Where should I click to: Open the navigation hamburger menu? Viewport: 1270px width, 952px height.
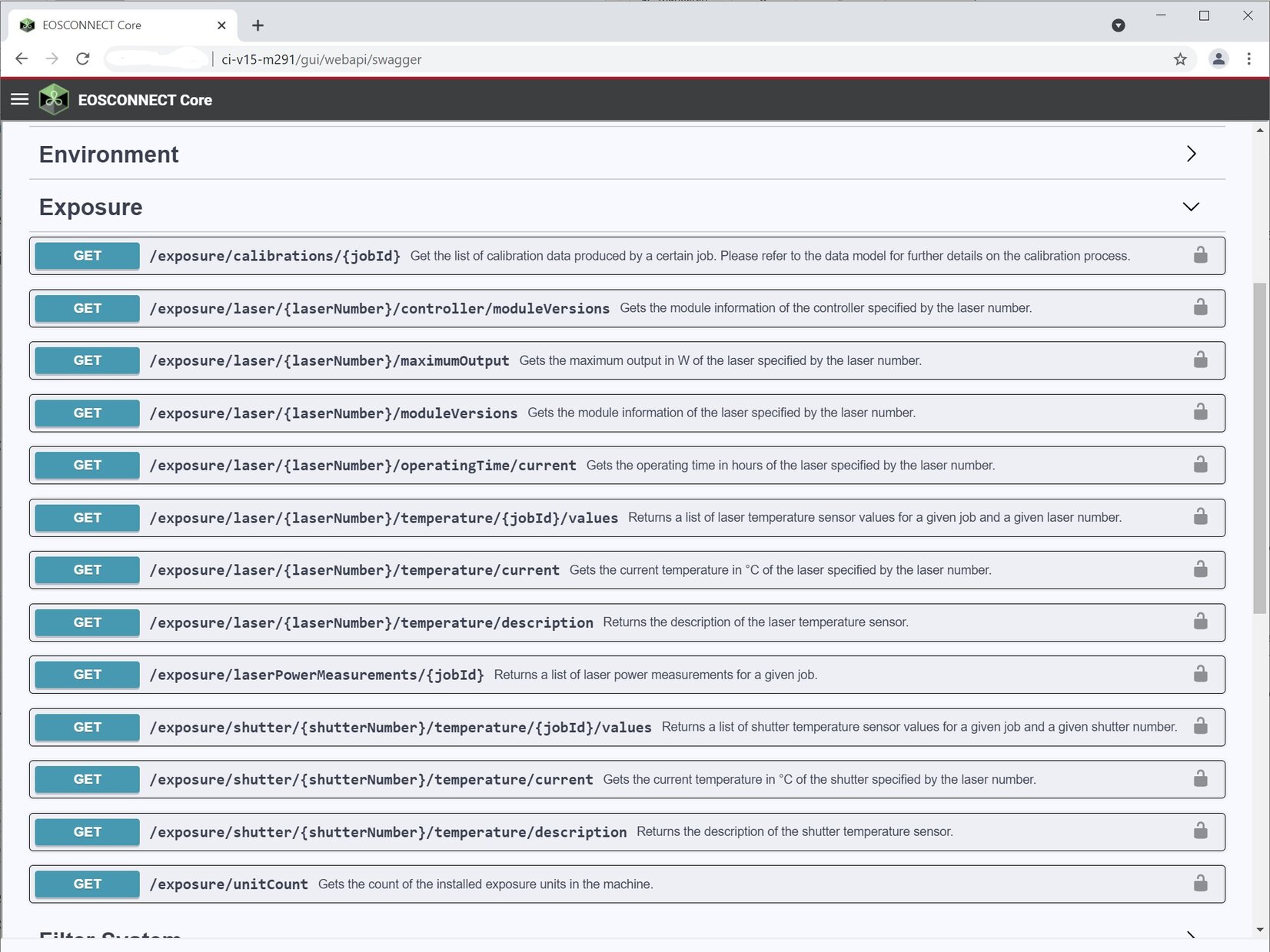[x=19, y=99]
